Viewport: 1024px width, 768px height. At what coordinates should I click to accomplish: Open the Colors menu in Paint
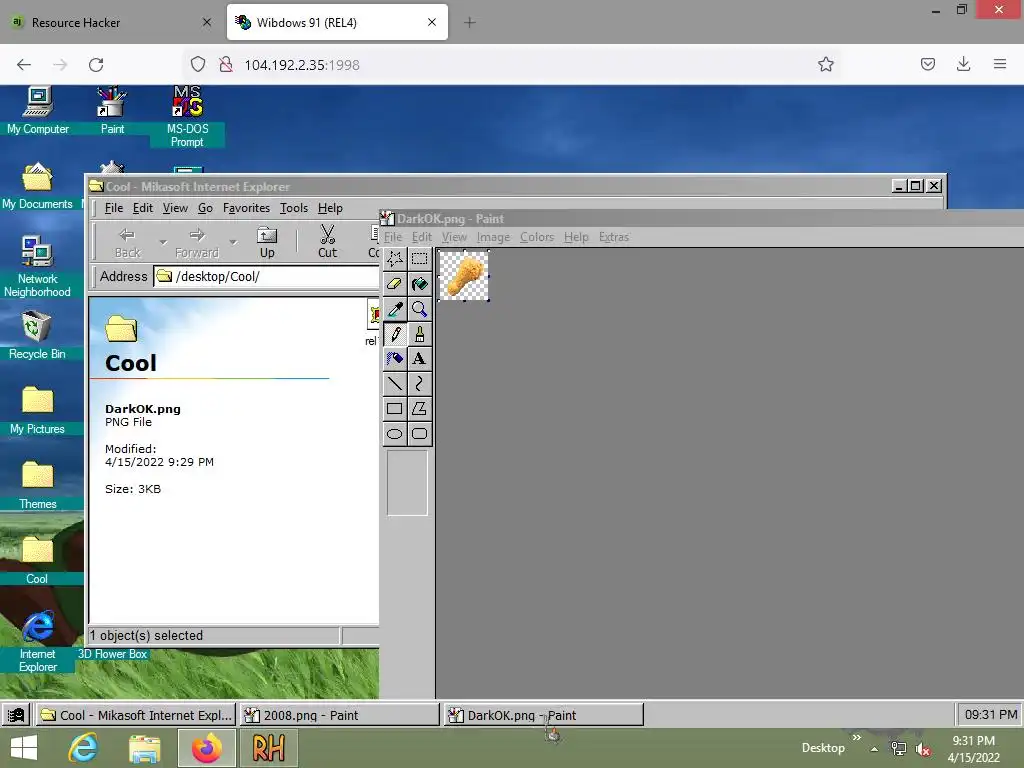pyautogui.click(x=537, y=237)
